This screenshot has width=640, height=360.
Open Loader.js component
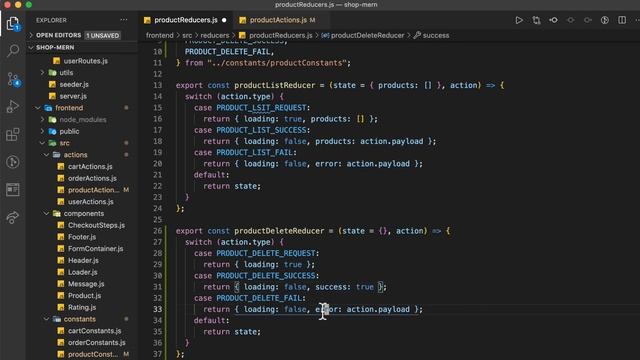(x=82, y=272)
